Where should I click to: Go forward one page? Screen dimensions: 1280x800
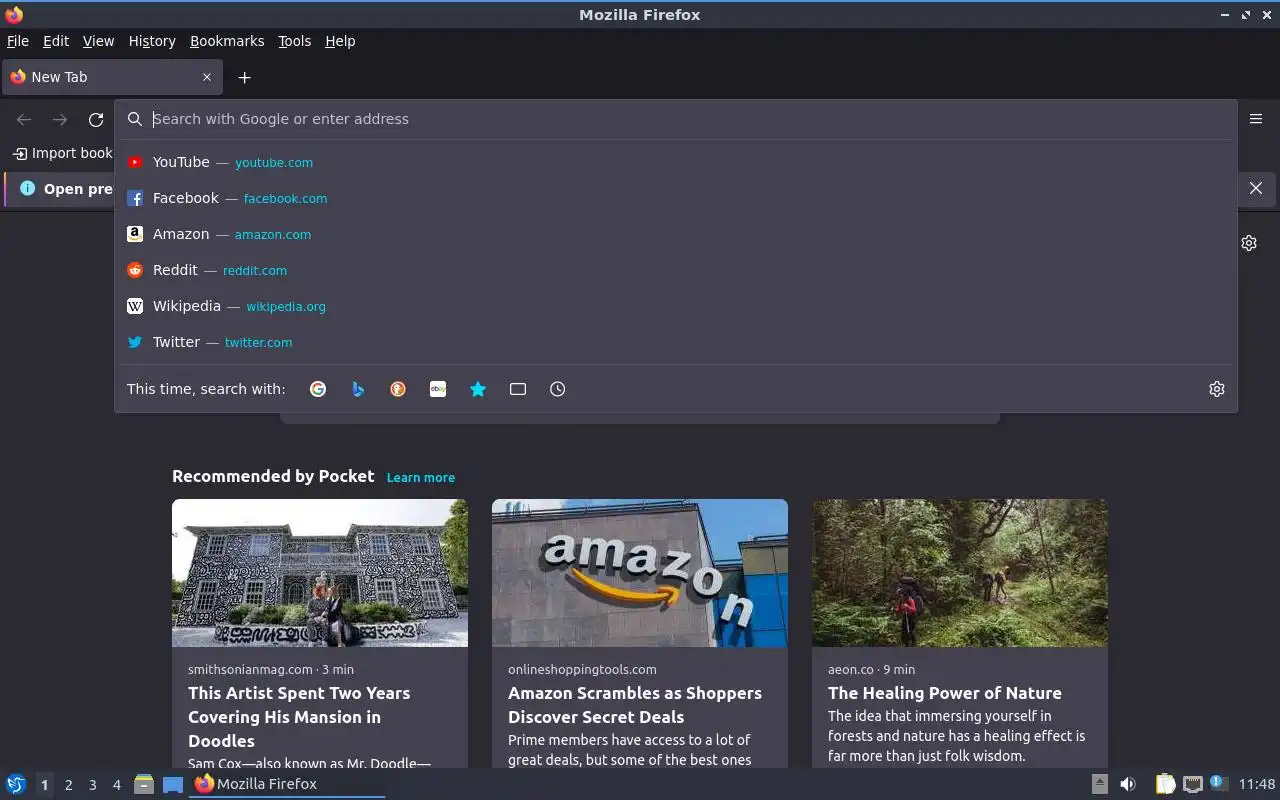click(60, 119)
